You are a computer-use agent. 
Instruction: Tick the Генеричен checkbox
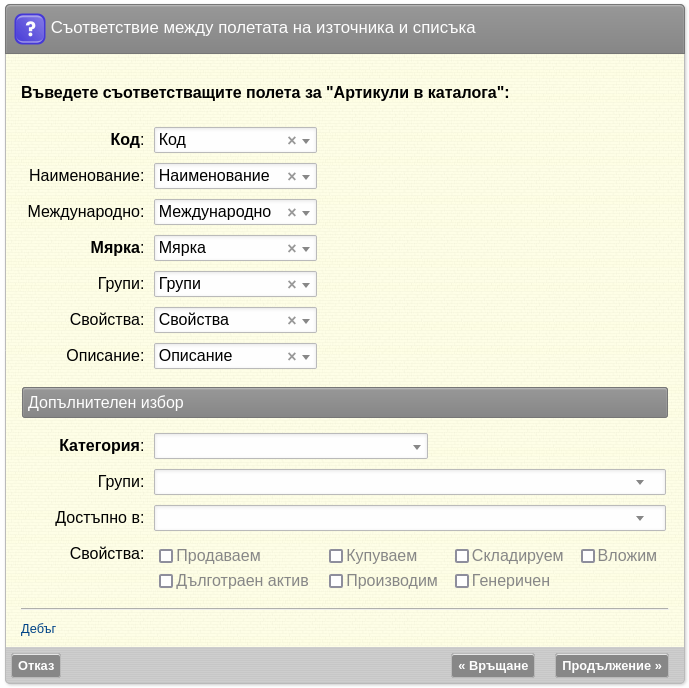click(462, 581)
